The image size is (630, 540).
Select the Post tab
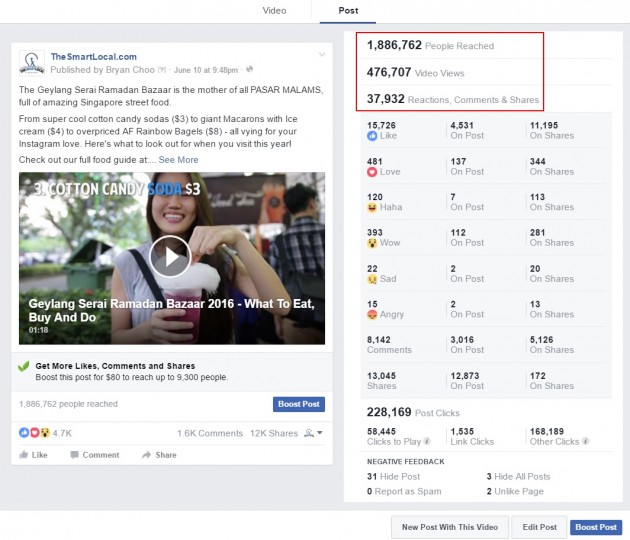(348, 11)
